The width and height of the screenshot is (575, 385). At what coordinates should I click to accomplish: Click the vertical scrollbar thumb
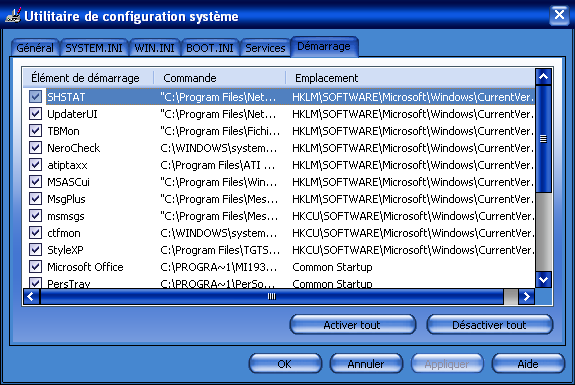(x=543, y=139)
